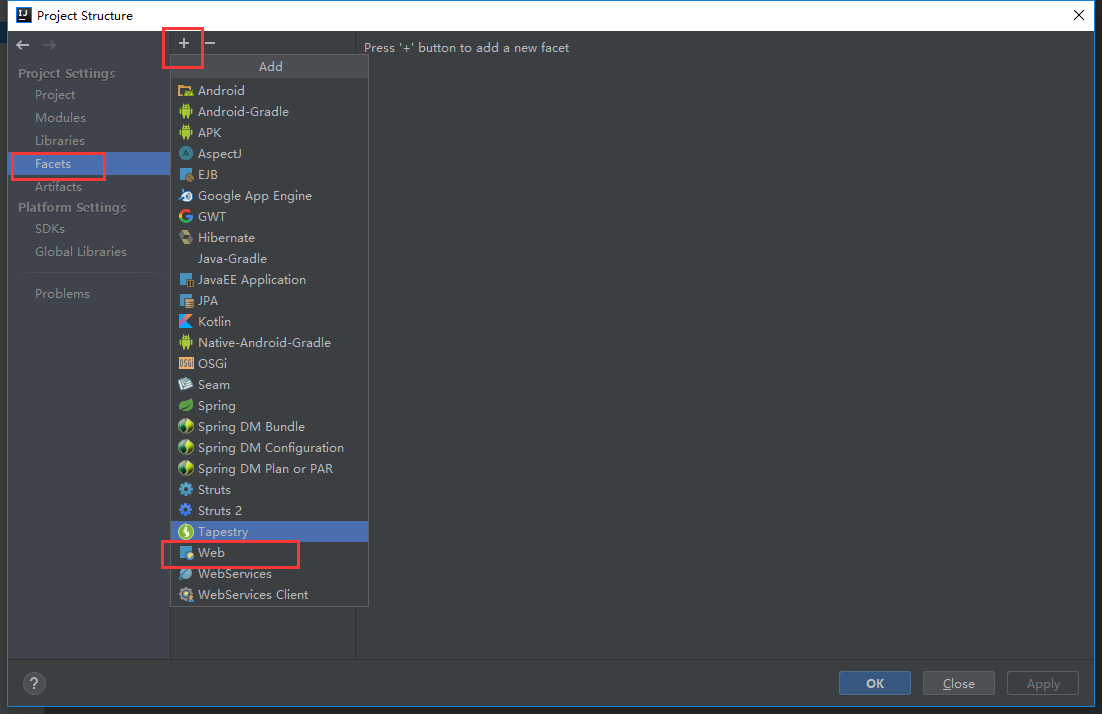
Task: Click the APK android icon
Action: coord(186,133)
